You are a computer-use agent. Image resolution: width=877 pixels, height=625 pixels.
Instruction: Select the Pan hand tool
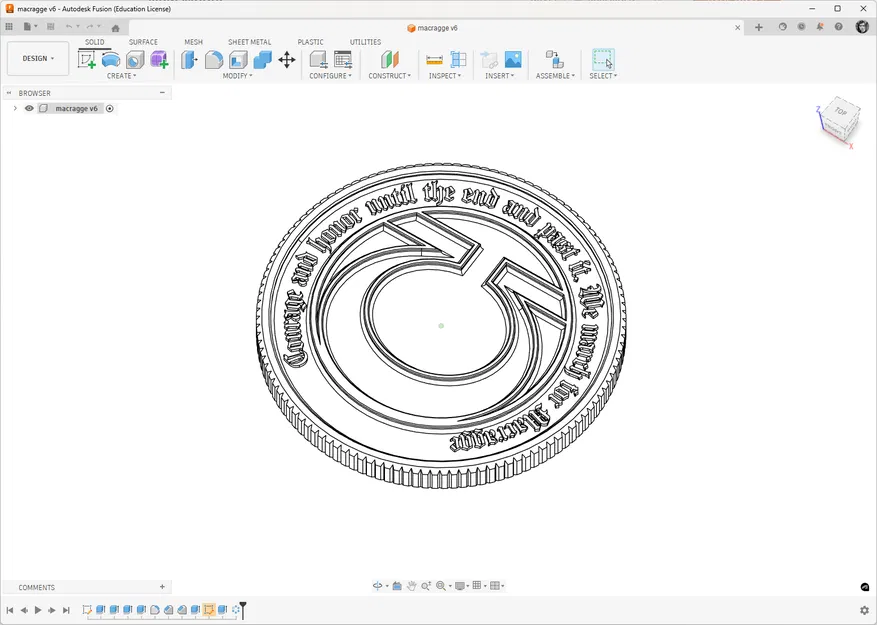pos(412,586)
